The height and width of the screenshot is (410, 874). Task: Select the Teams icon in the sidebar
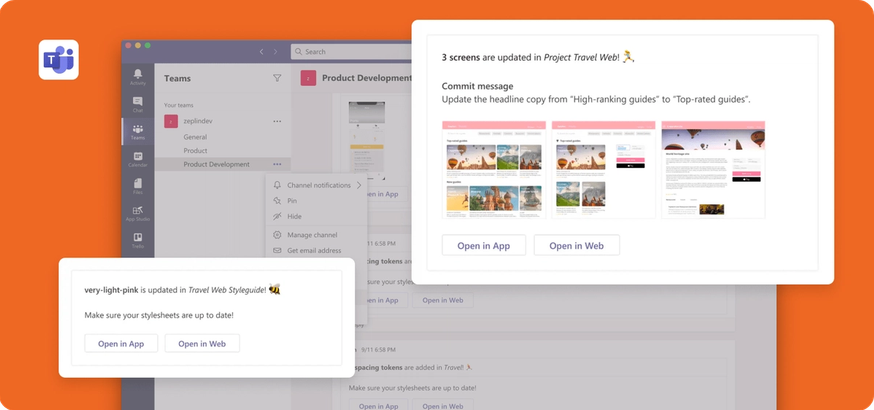[138, 132]
